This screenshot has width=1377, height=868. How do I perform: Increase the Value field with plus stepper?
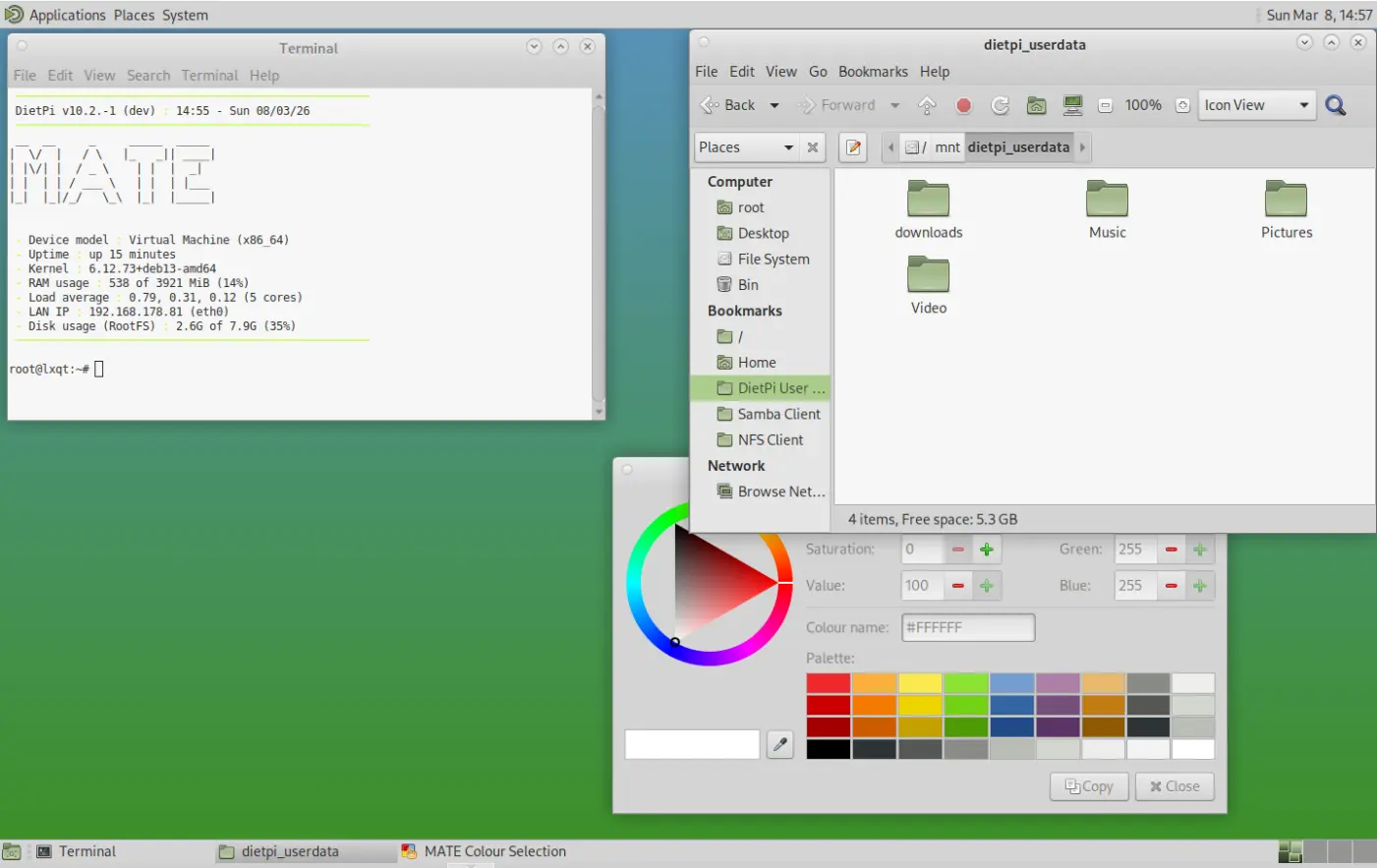987,586
